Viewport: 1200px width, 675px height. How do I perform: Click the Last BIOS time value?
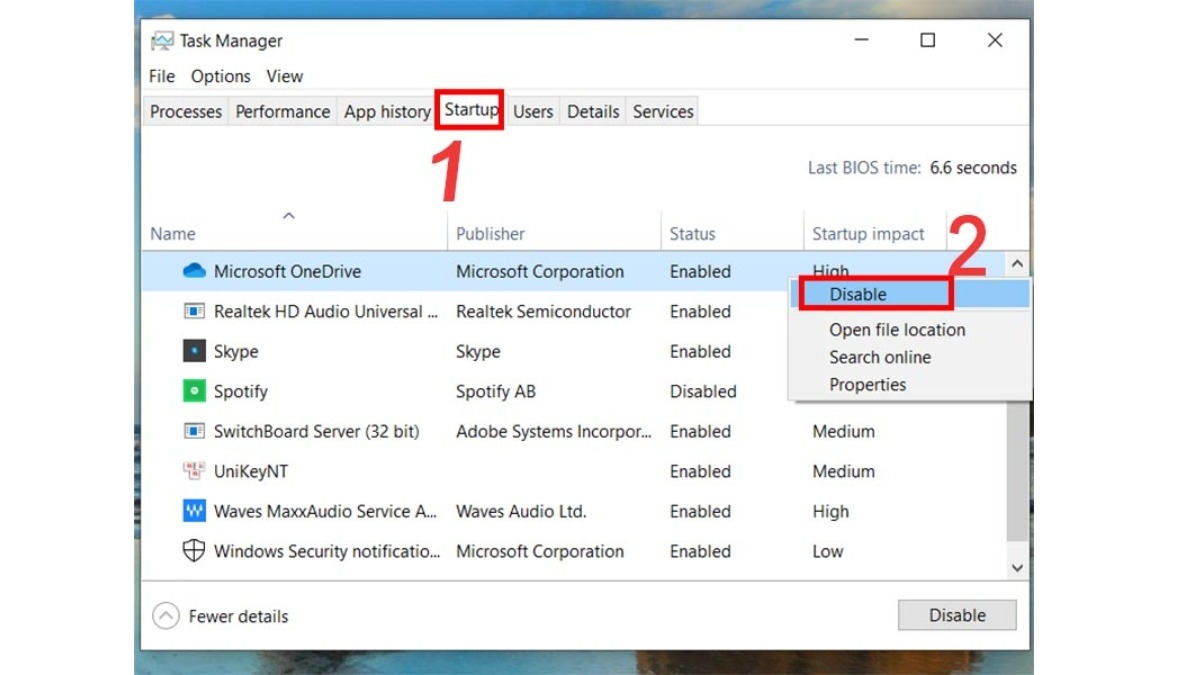(x=973, y=168)
